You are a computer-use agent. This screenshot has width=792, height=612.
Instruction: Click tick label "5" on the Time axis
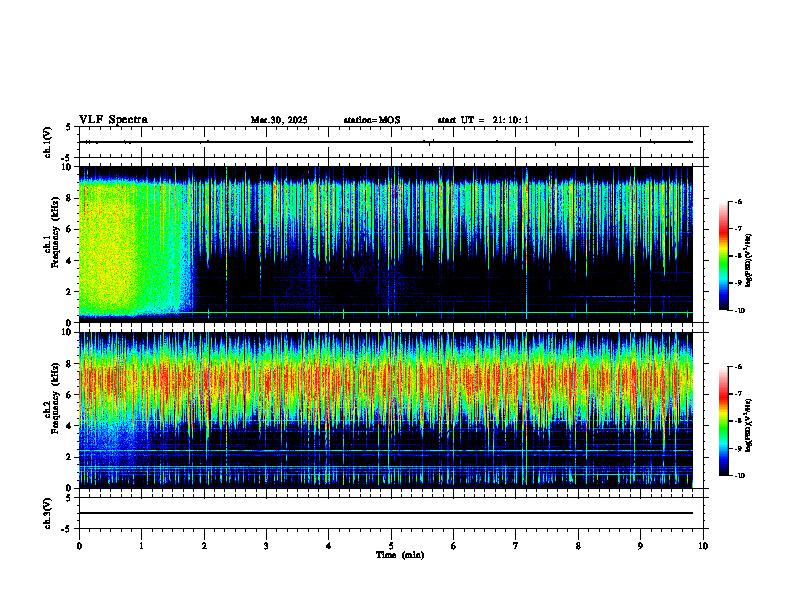[x=391, y=546]
